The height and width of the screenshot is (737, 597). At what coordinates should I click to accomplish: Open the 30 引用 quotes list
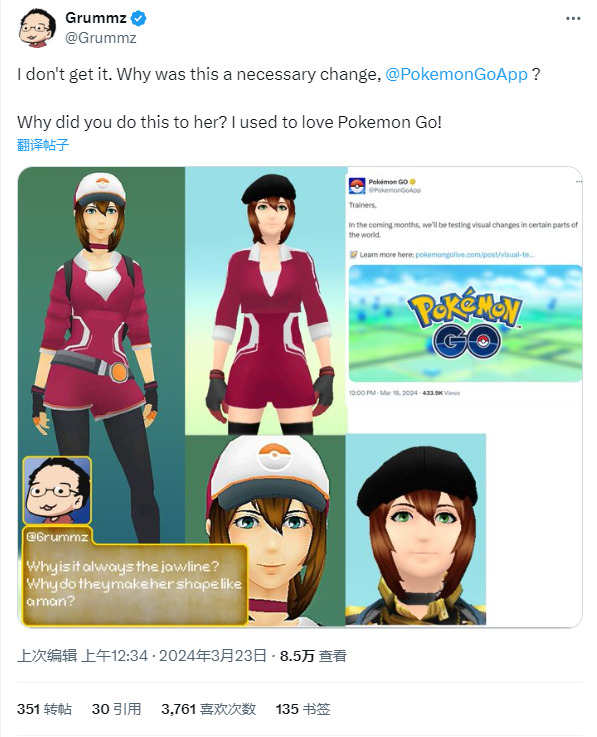point(116,709)
